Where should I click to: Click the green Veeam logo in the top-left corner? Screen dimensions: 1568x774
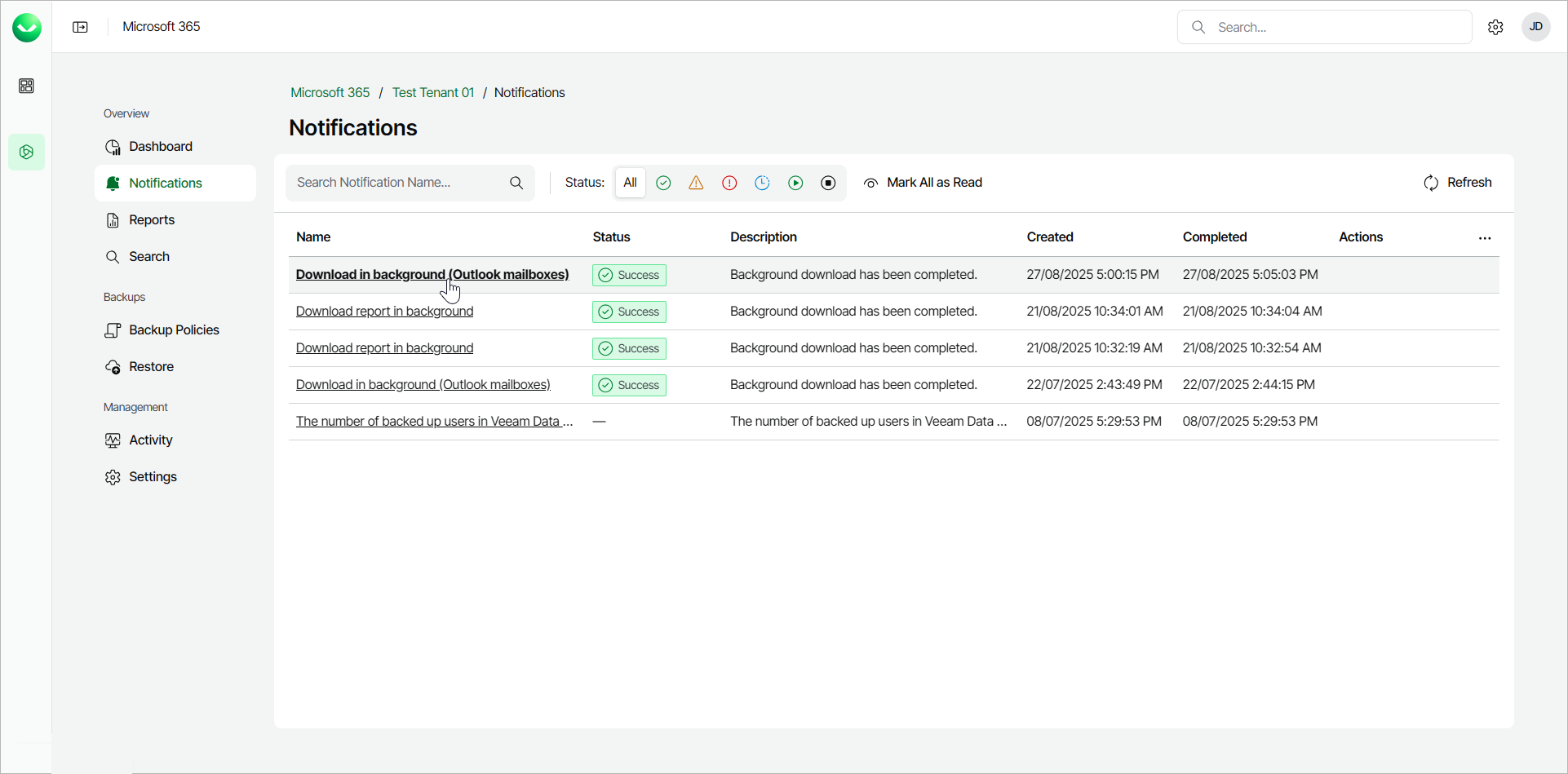(27, 27)
